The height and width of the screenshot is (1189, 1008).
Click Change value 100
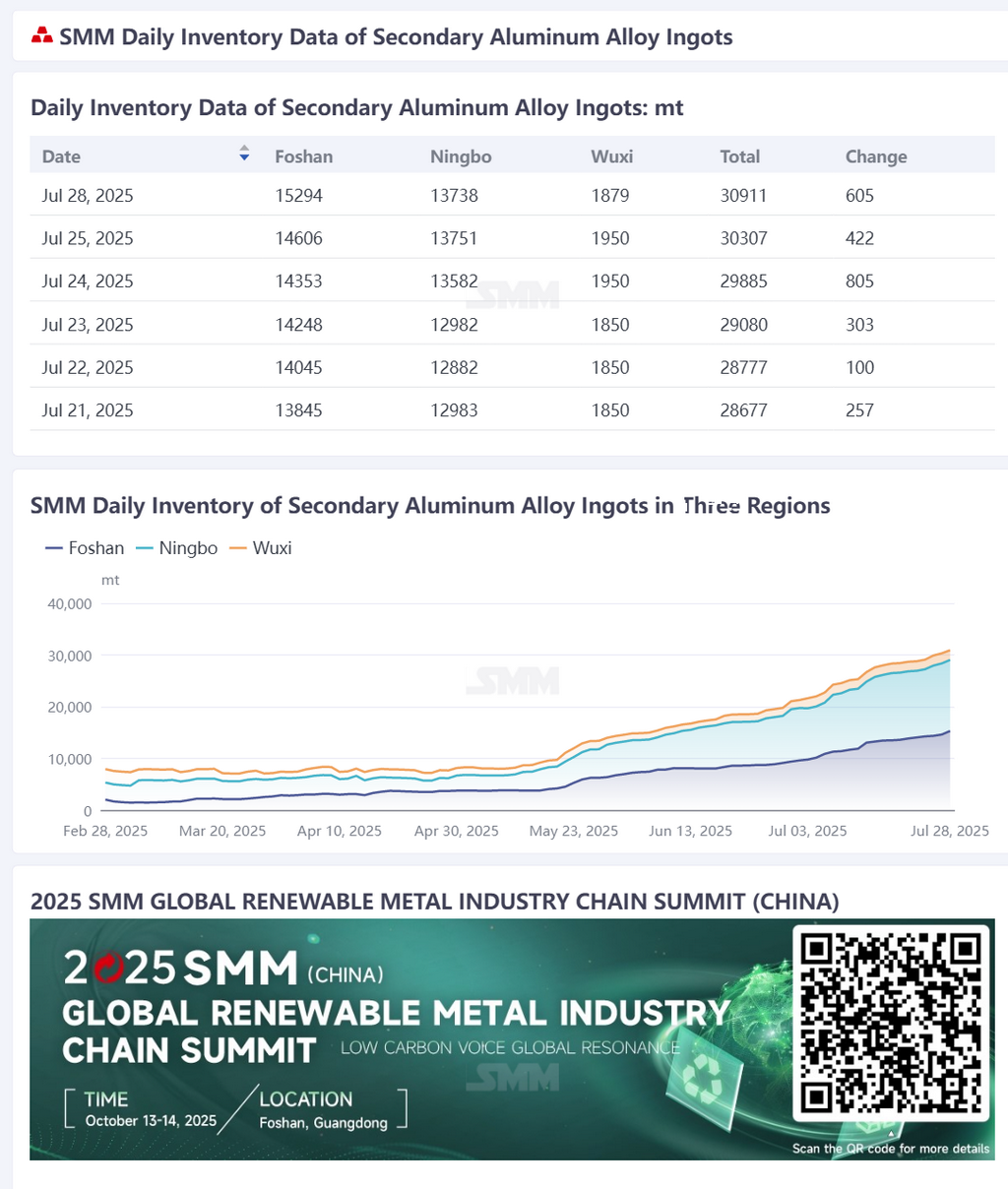pos(859,367)
